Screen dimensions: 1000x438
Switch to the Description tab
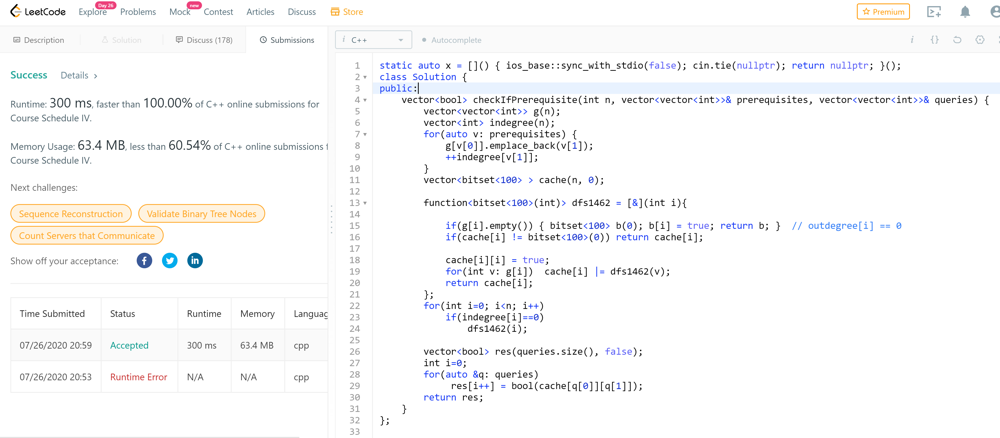coord(39,40)
